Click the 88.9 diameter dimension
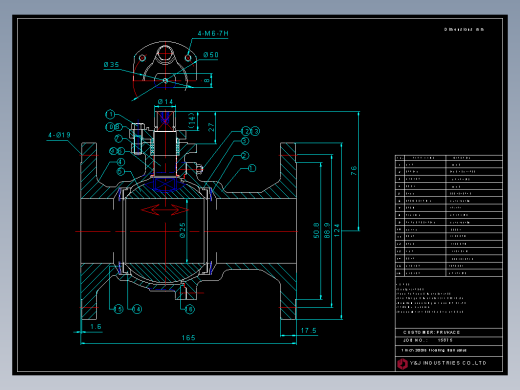 click(327, 230)
